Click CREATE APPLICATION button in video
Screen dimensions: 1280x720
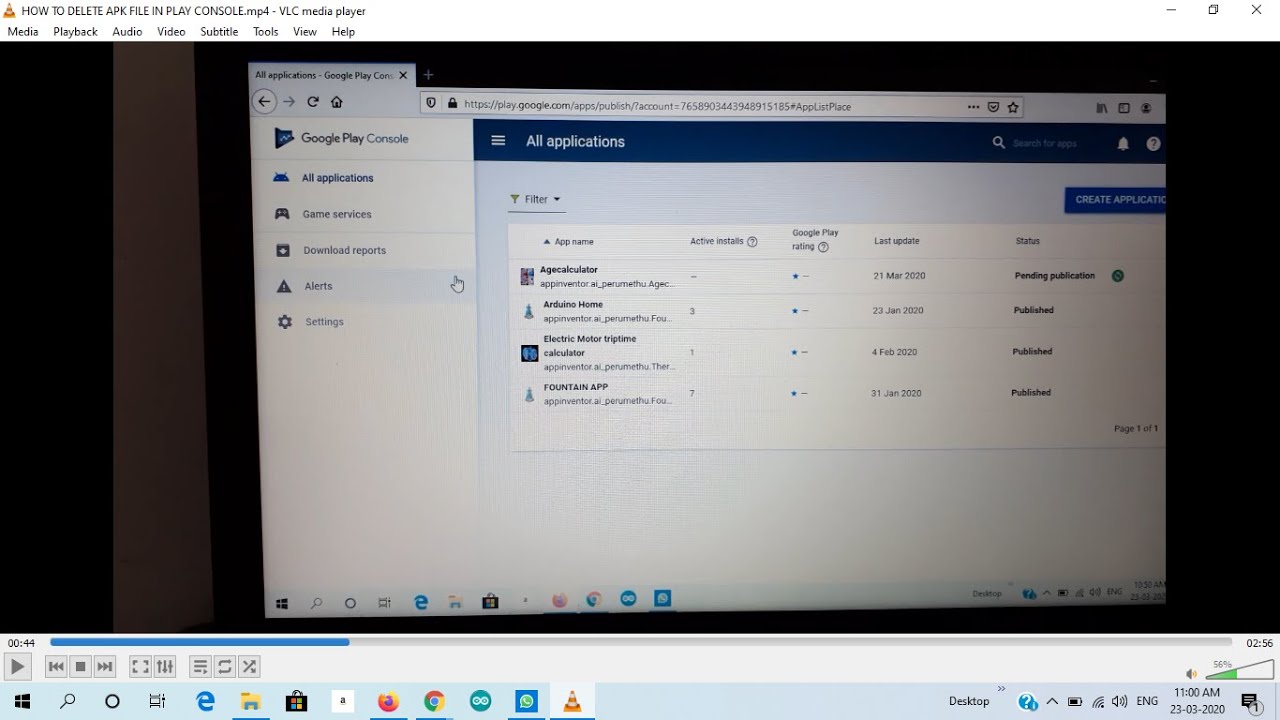[1115, 200]
